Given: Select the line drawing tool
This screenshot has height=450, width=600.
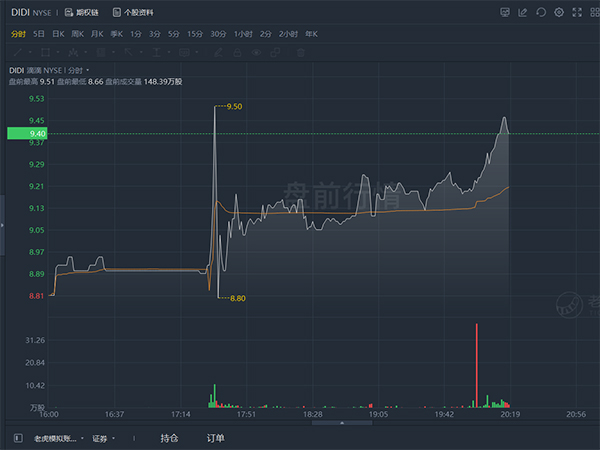Looking at the screenshot, I should (x=18, y=52).
